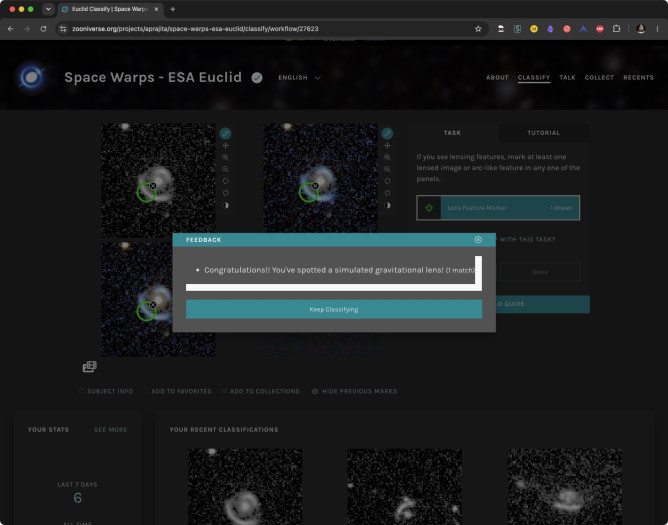This screenshot has width=668, height=525.
Task: Add subject to favorites
Action: point(177,391)
